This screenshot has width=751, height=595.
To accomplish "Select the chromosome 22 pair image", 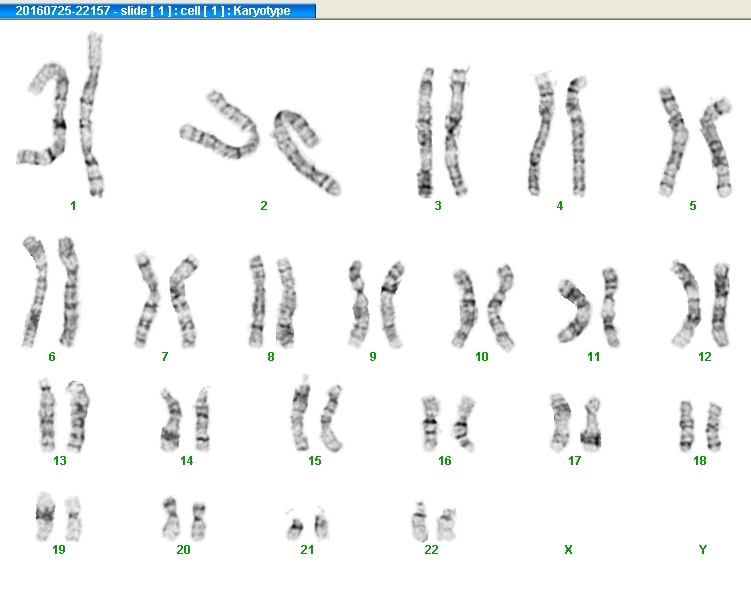I will click(433, 521).
